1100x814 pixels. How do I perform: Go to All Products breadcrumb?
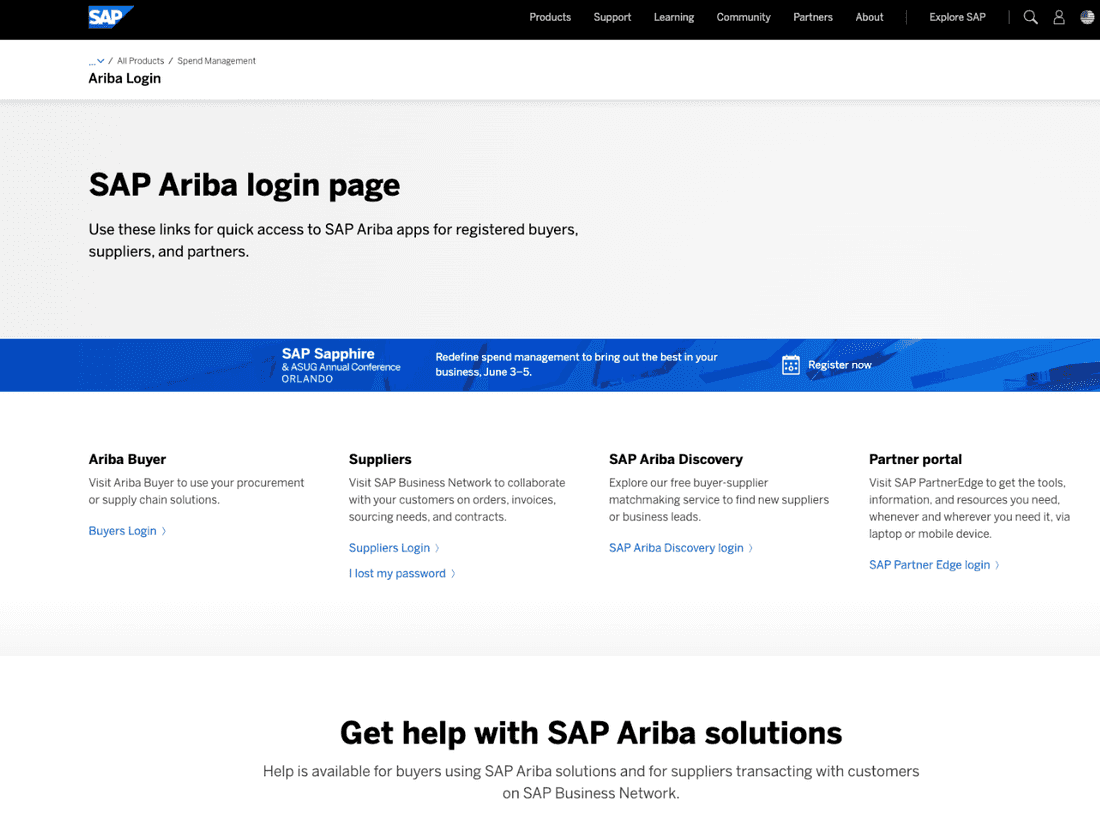[139, 61]
